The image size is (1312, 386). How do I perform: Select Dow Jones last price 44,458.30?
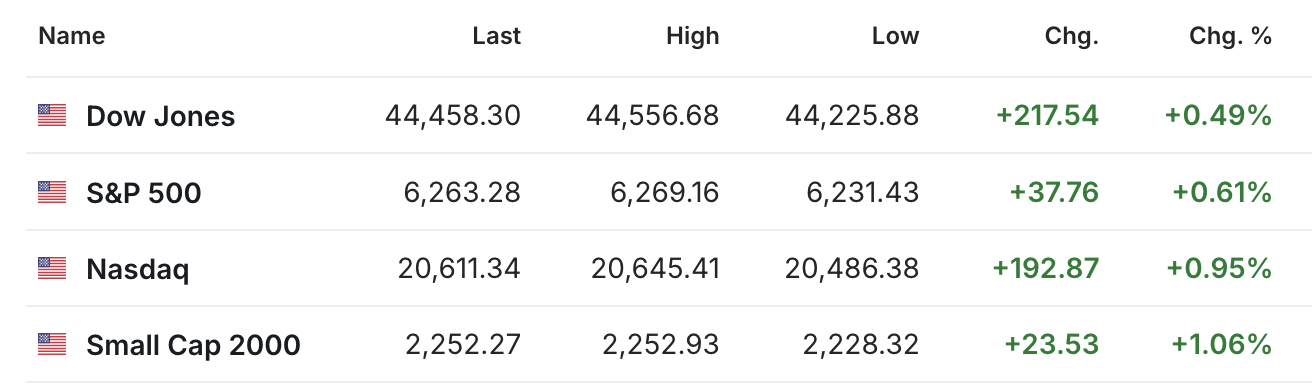click(x=453, y=116)
